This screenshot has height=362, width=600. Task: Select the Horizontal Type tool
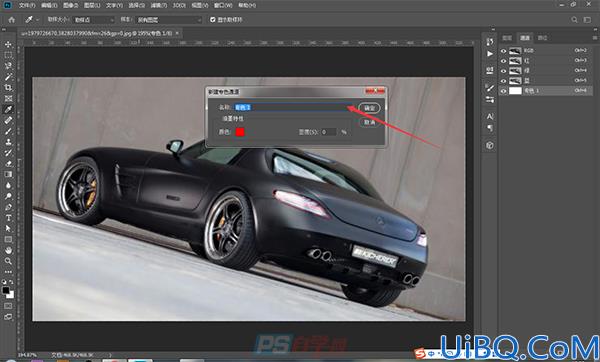click(8, 218)
